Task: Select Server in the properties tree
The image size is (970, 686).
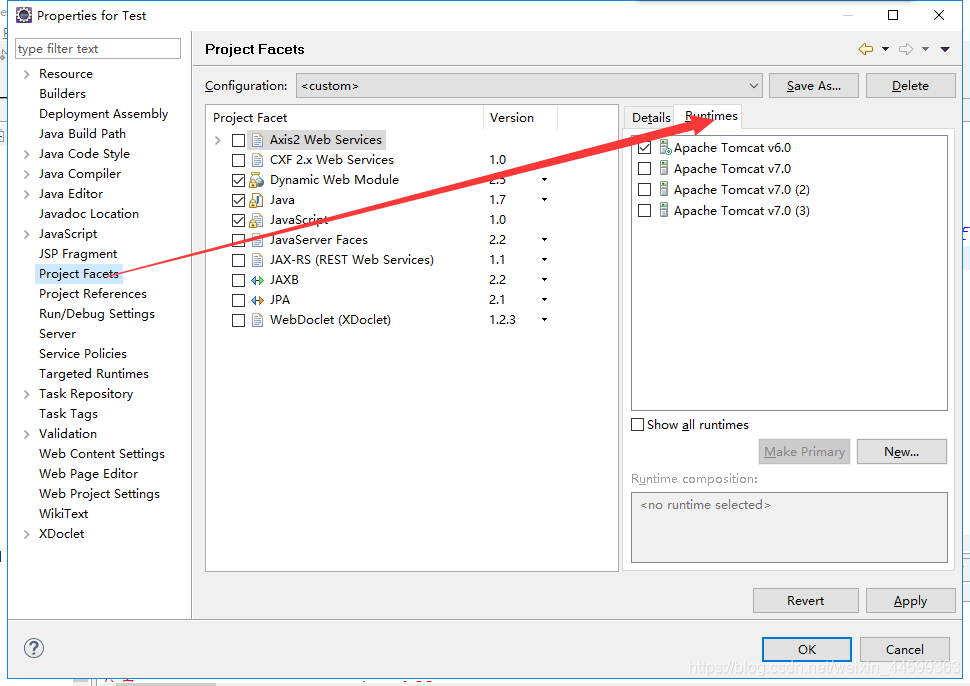Action: [x=58, y=333]
